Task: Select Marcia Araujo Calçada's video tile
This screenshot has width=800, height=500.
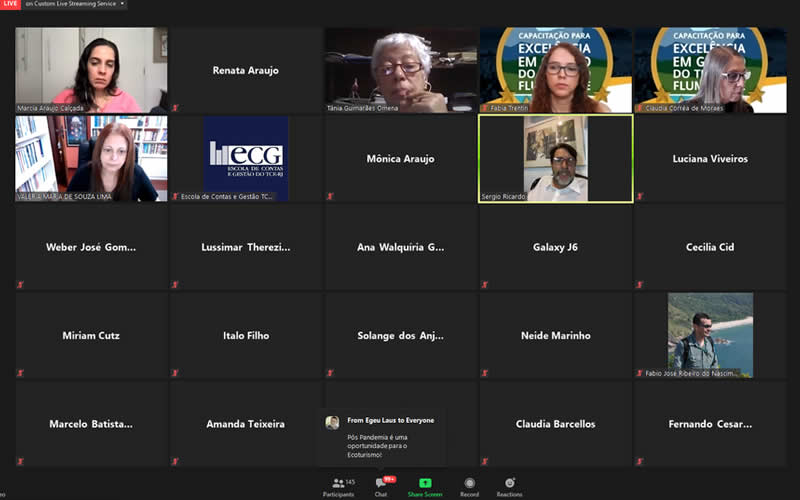Action: click(x=91, y=70)
